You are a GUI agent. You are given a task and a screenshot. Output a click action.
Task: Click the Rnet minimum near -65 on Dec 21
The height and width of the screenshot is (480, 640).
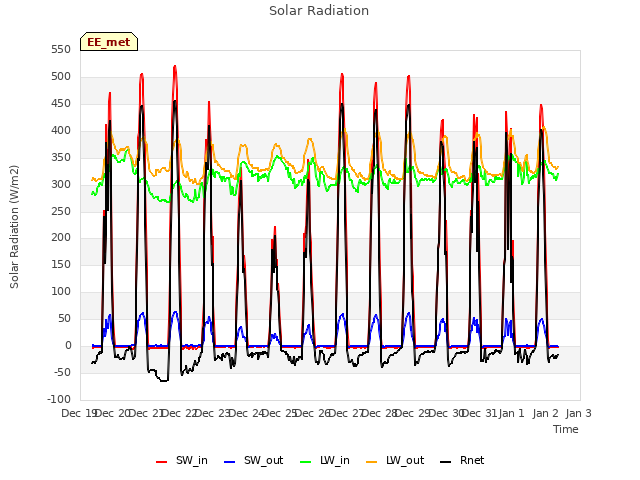coord(163,381)
